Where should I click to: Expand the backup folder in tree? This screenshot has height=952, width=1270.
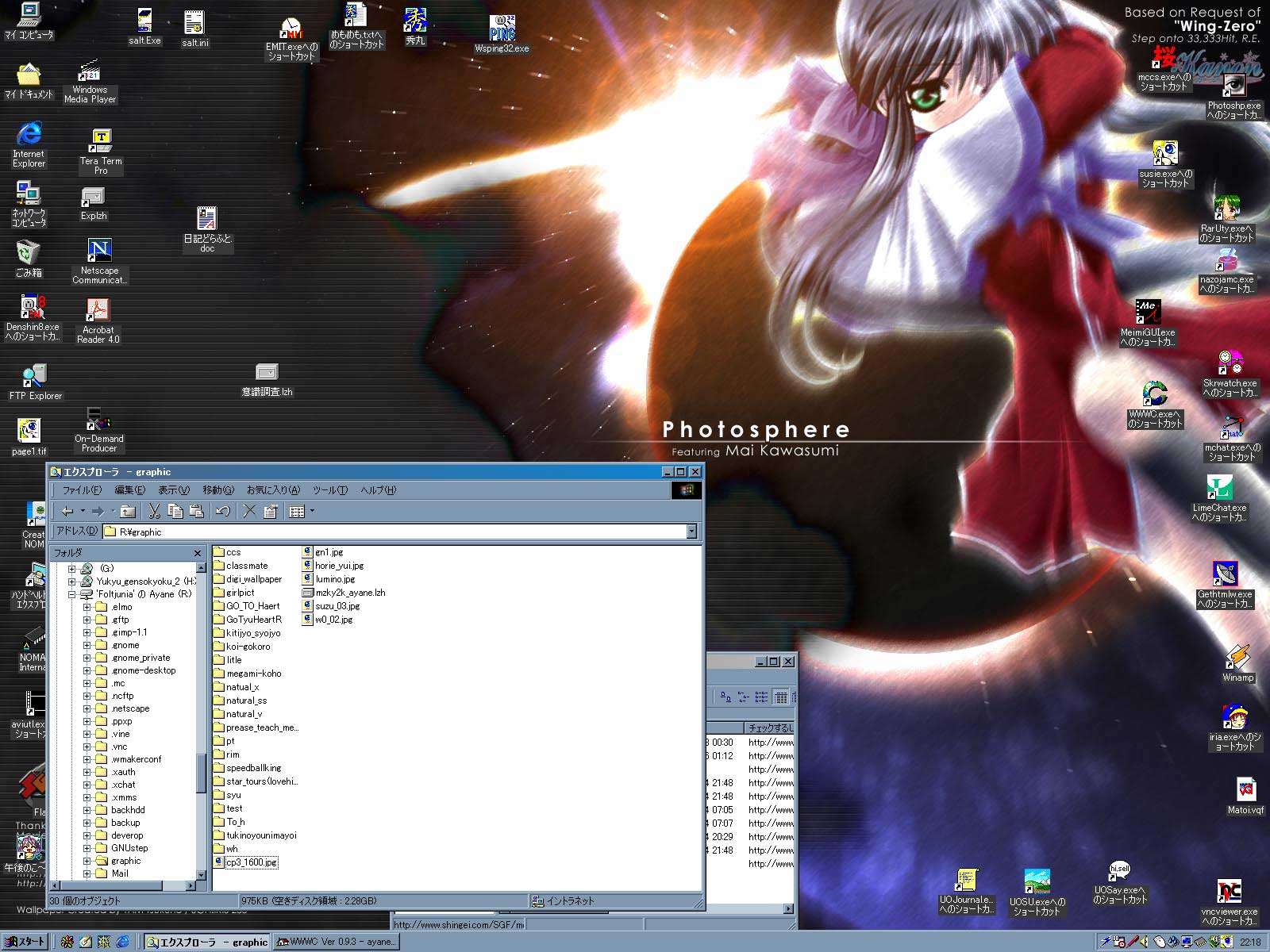point(87,823)
